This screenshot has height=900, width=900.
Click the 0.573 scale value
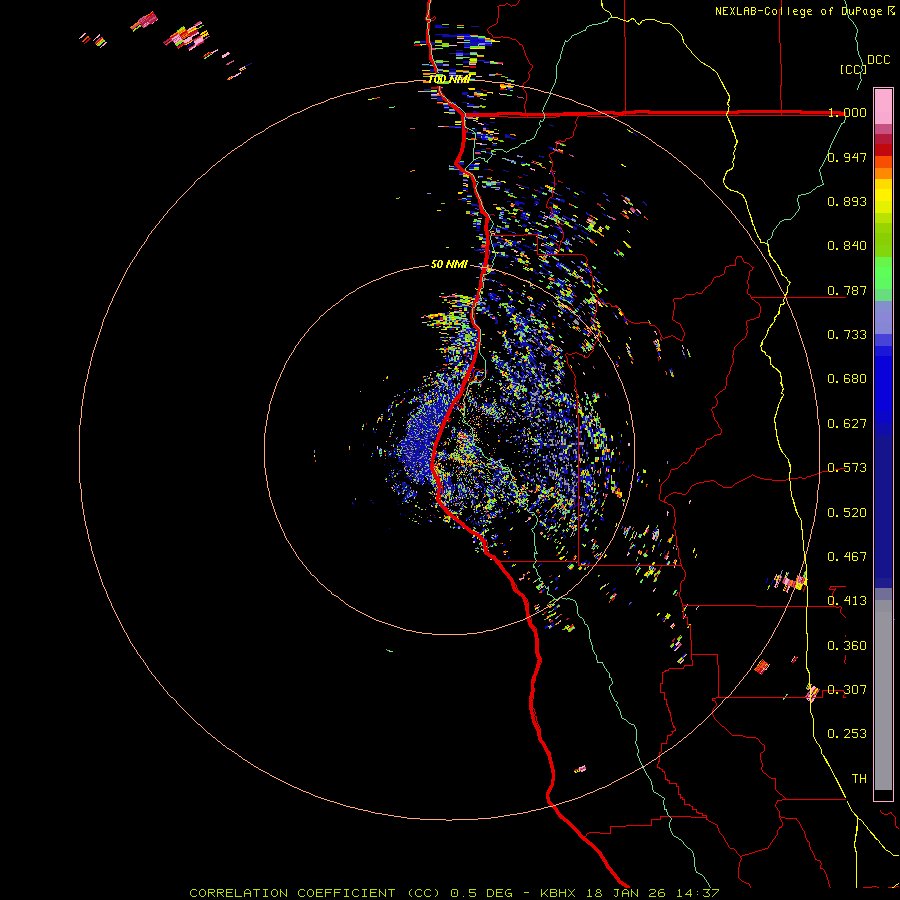(847, 468)
